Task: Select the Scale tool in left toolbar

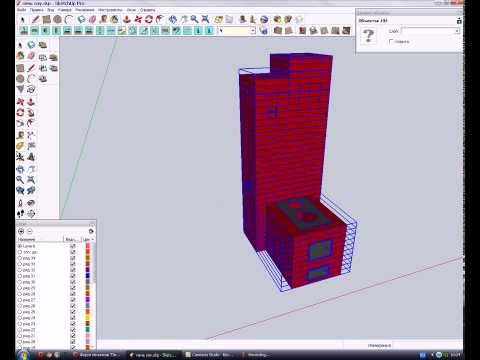Action: [x=21, y=123]
